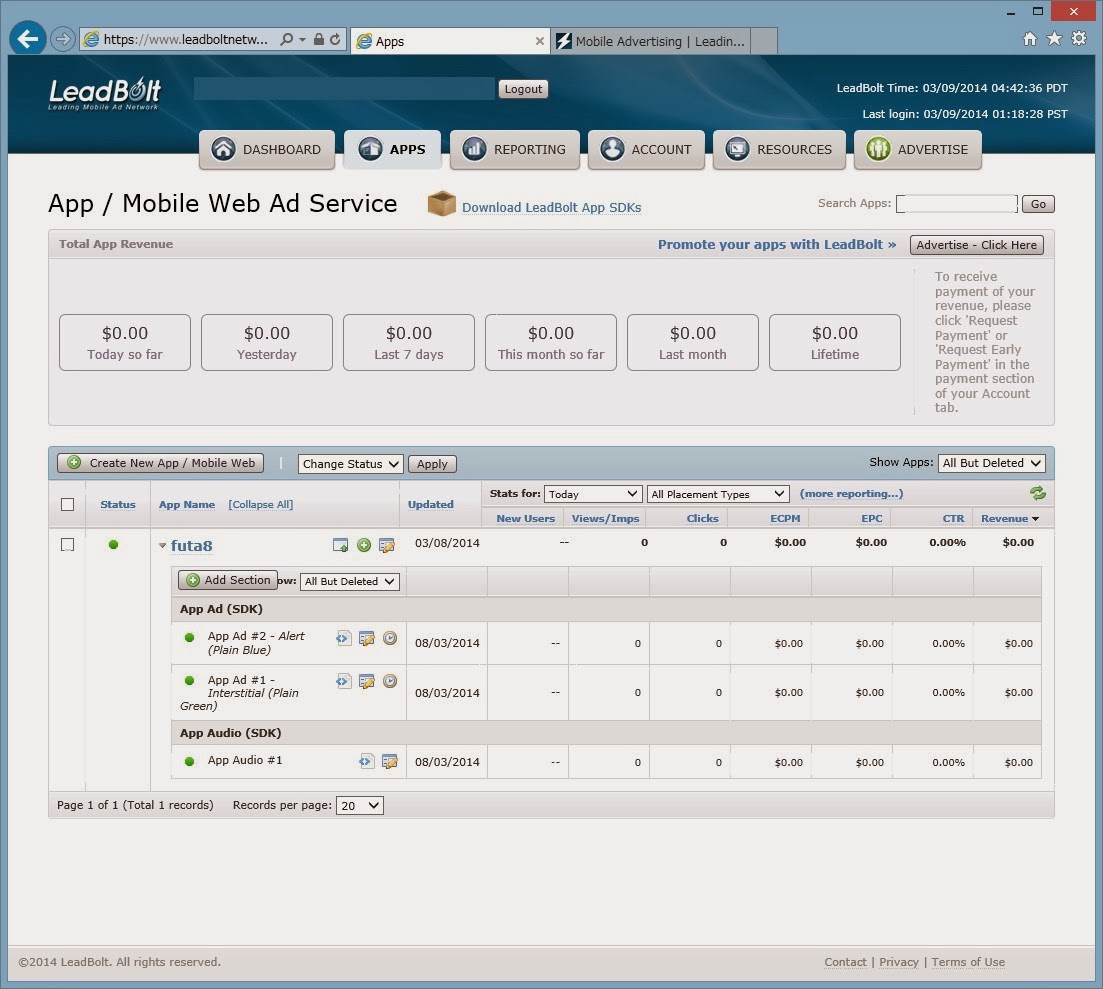Close the Apps browser tab

(x=540, y=41)
